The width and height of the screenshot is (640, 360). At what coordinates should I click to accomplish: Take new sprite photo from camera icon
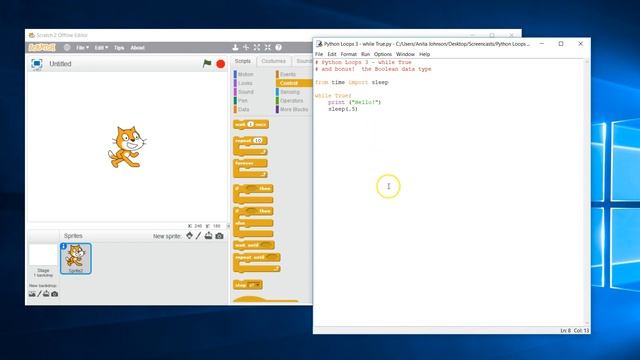pos(219,236)
